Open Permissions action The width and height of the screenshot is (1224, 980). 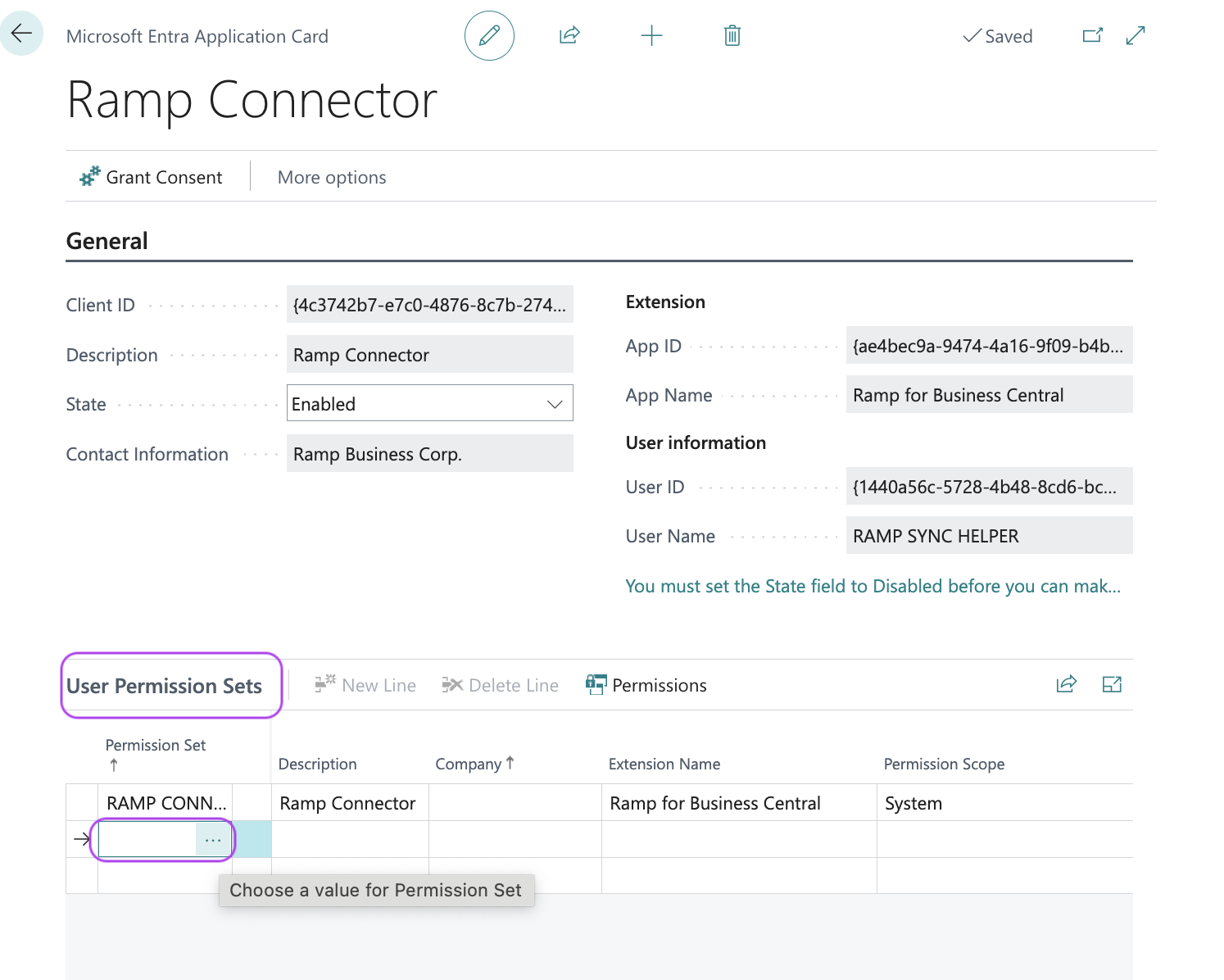646,685
